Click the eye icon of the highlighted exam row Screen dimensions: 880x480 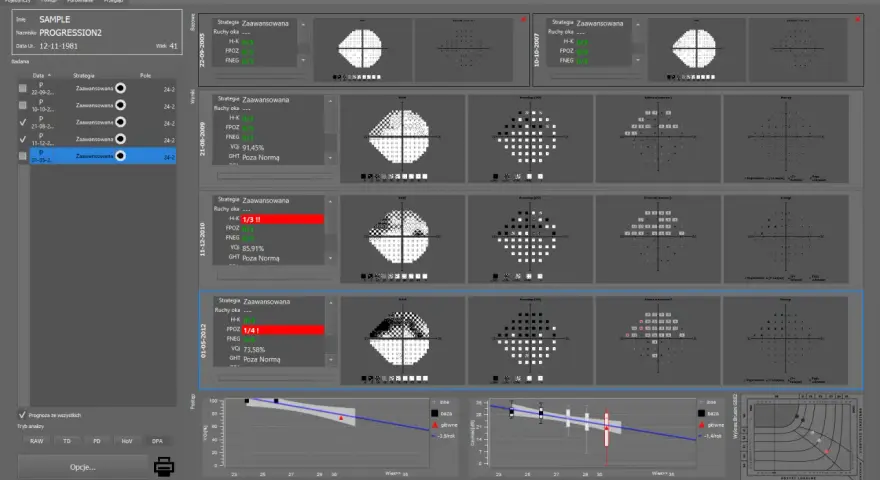click(x=120, y=156)
